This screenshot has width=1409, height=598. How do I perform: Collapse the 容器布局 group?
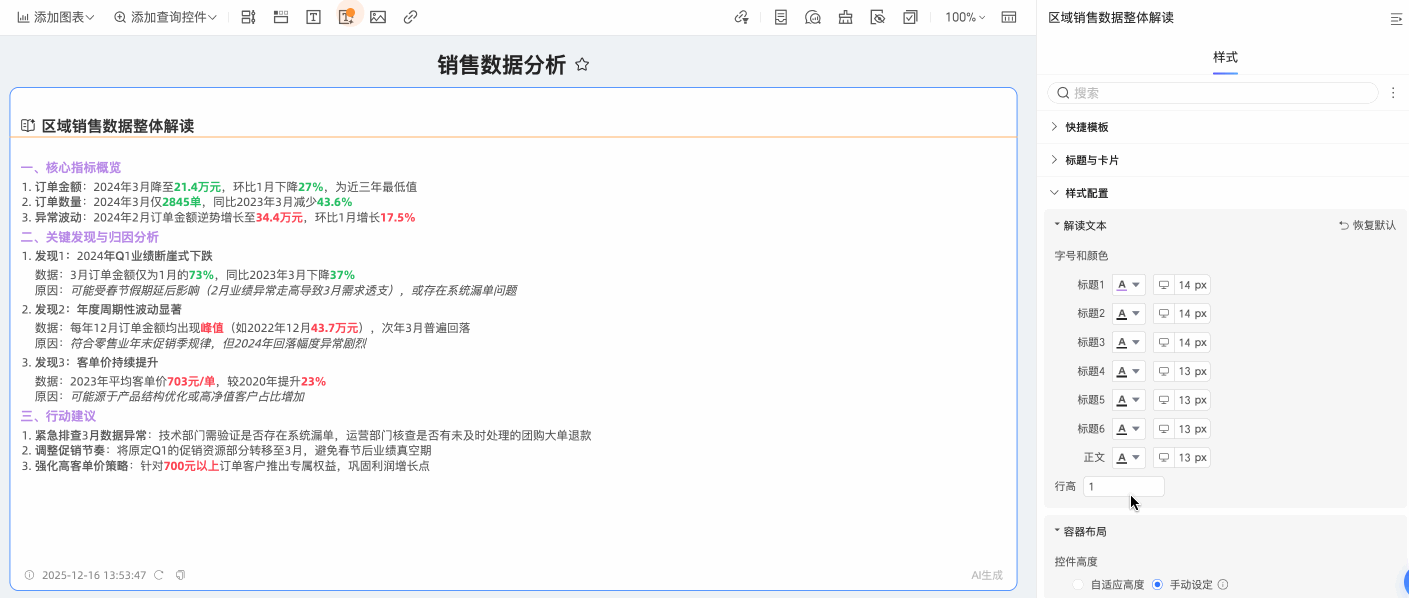coord(1079,532)
